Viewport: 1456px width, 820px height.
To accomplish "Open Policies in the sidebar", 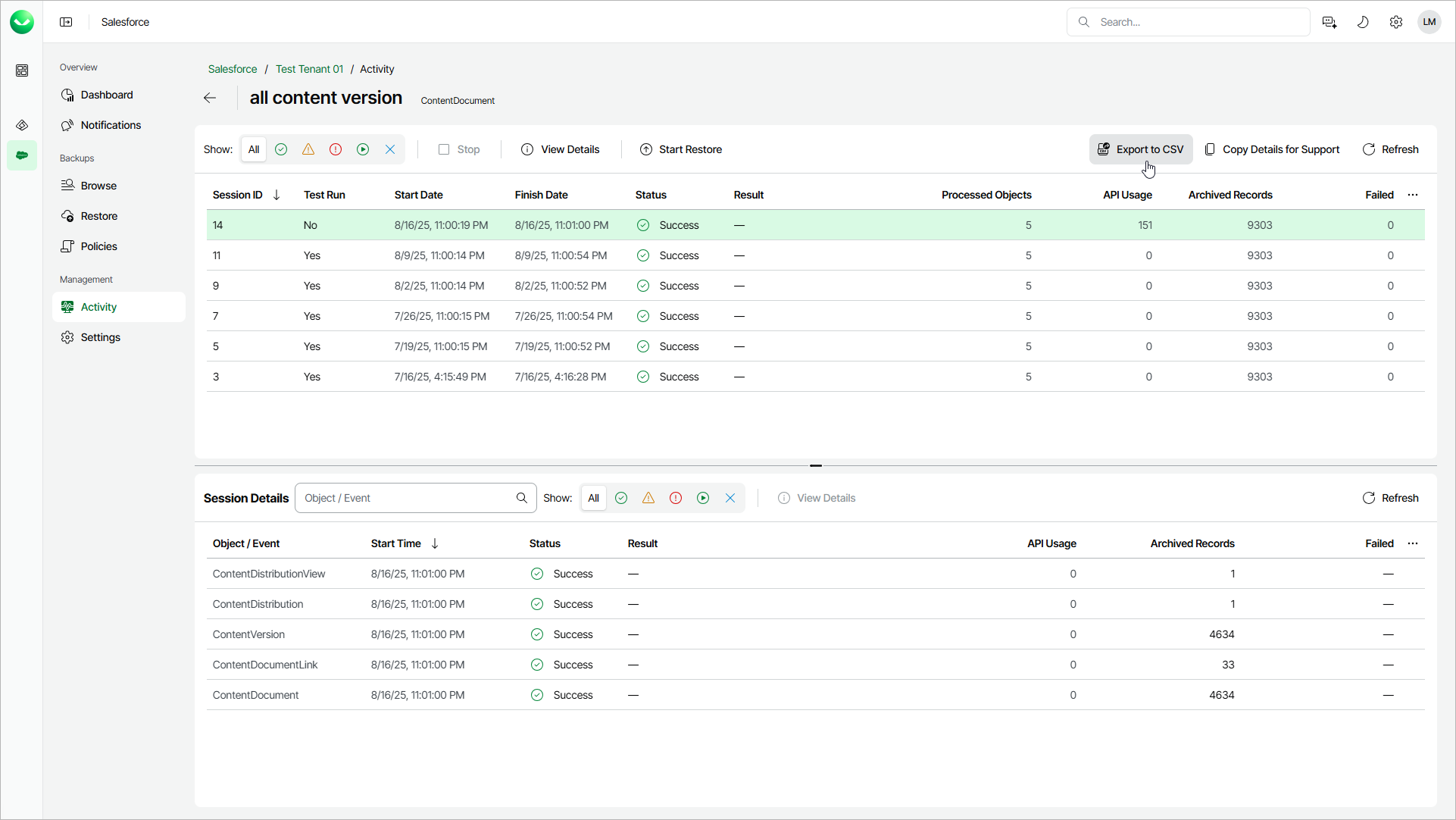I will [98, 246].
